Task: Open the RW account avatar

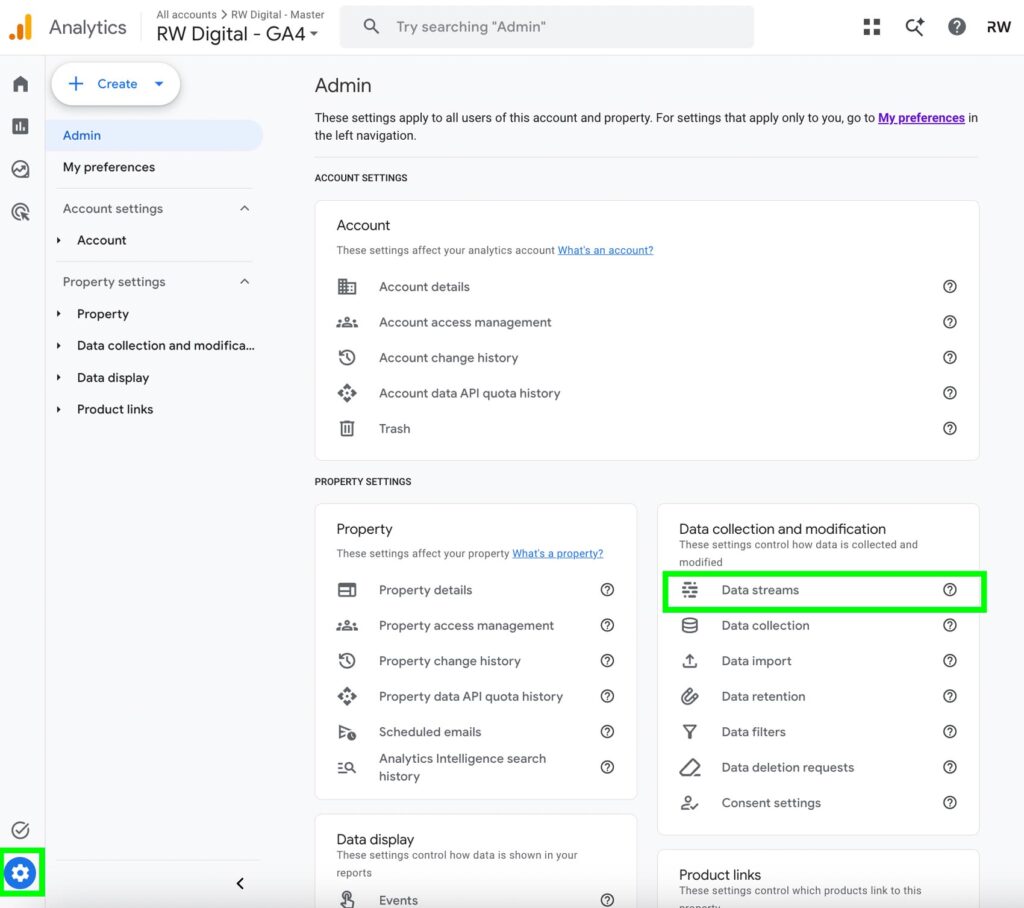Action: click(999, 27)
